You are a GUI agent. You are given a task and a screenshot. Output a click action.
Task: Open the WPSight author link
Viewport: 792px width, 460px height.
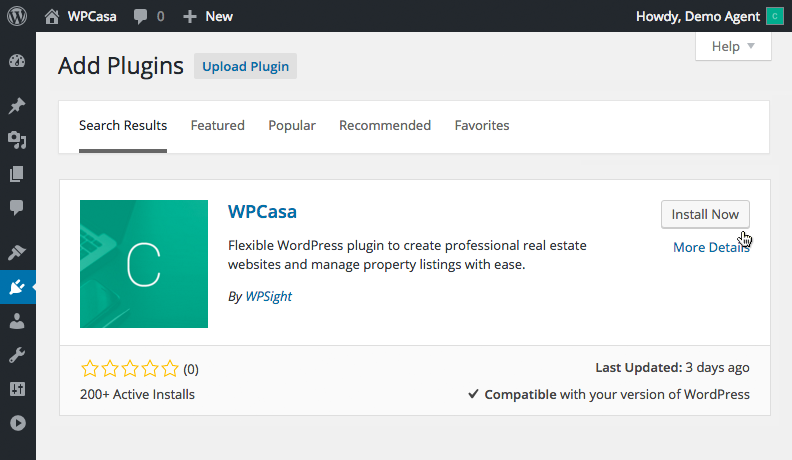pyautogui.click(x=269, y=296)
